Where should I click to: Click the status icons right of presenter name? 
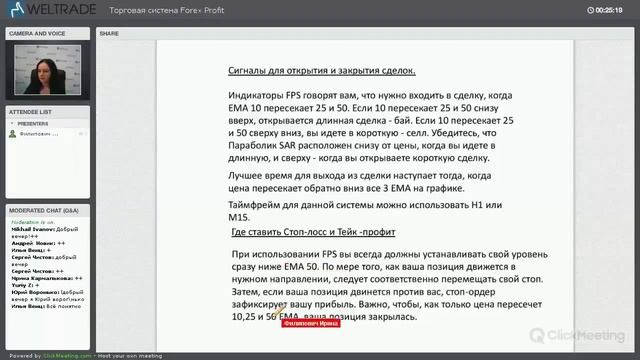coord(82,133)
